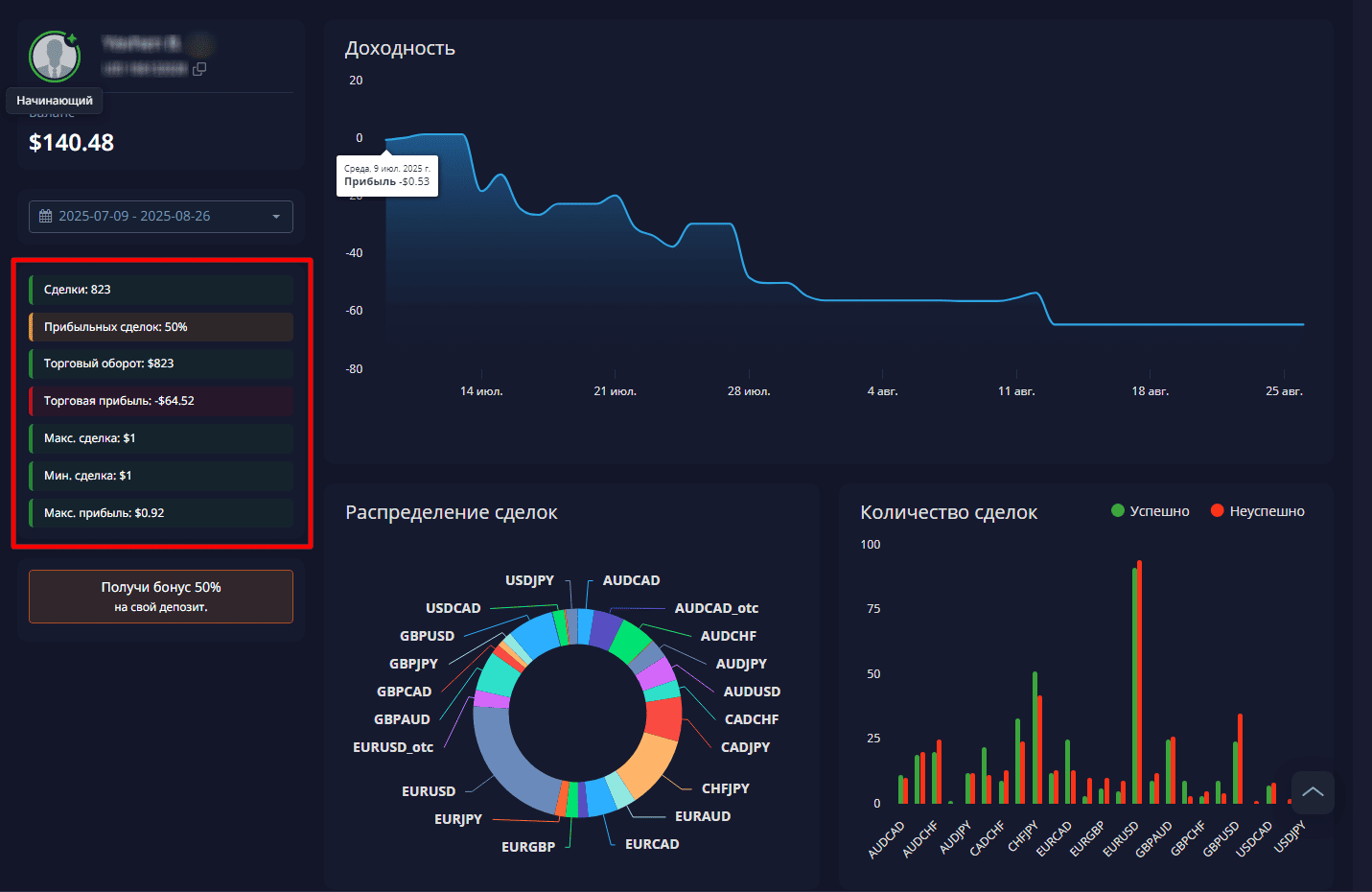Click 'Мин. сделка: $1' stat row

(161, 476)
